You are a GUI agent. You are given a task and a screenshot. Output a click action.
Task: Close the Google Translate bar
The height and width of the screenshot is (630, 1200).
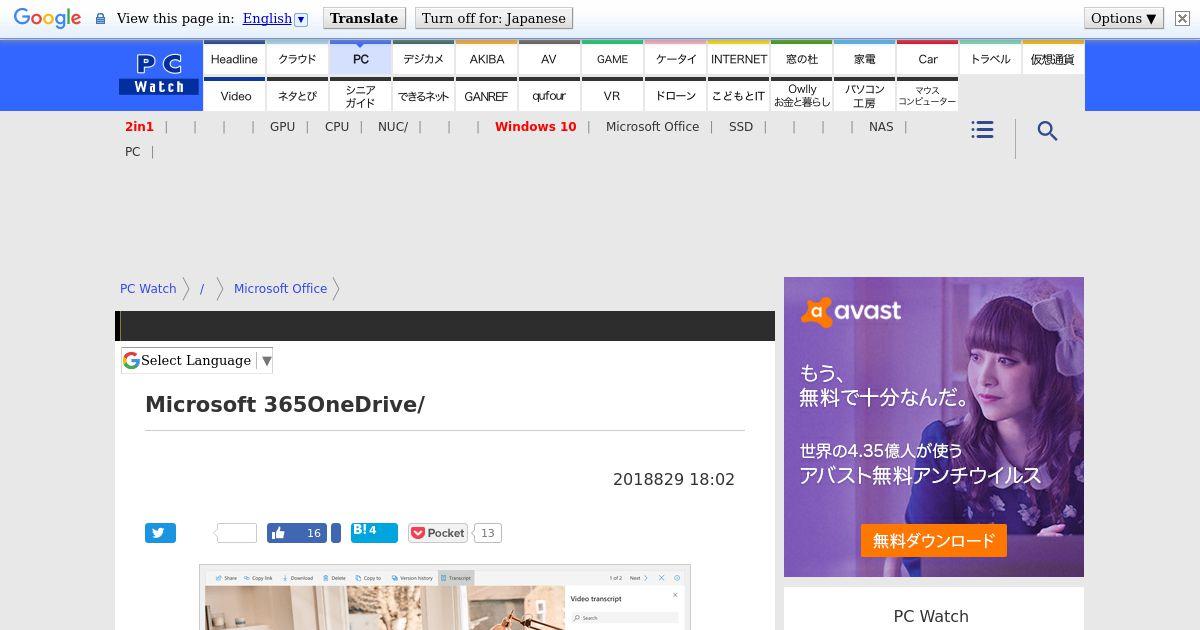(x=1182, y=18)
